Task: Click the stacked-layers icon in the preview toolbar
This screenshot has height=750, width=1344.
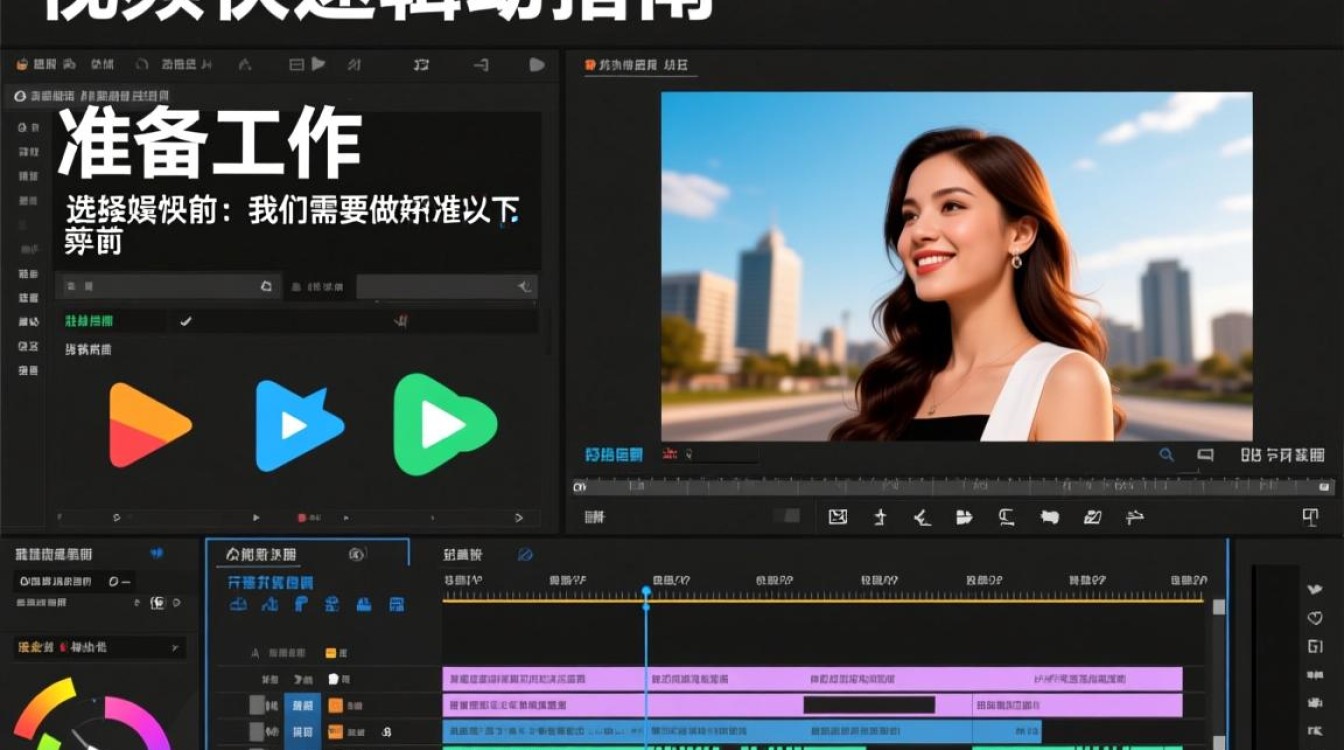Action: pyautogui.click(x=964, y=517)
